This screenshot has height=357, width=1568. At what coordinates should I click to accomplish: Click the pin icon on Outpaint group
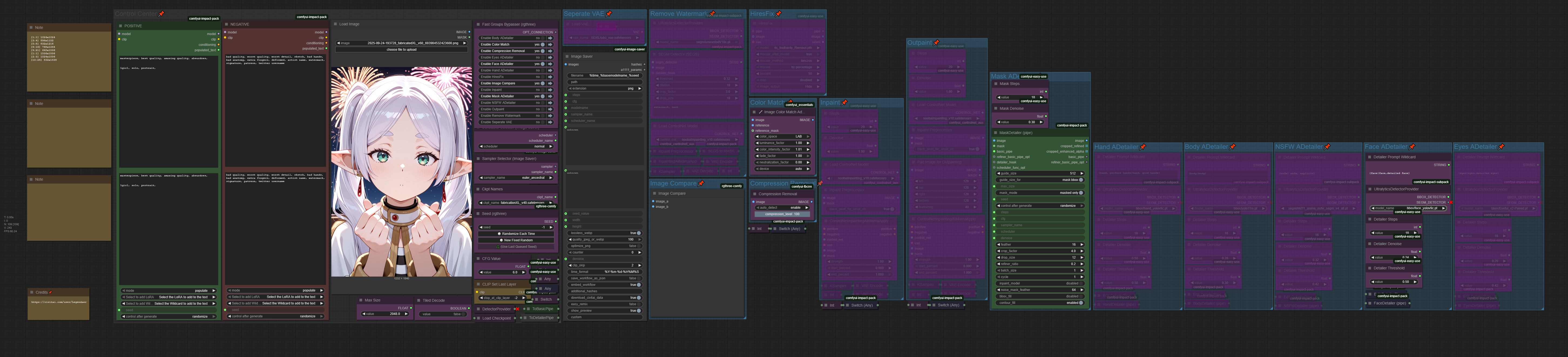coord(936,43)
